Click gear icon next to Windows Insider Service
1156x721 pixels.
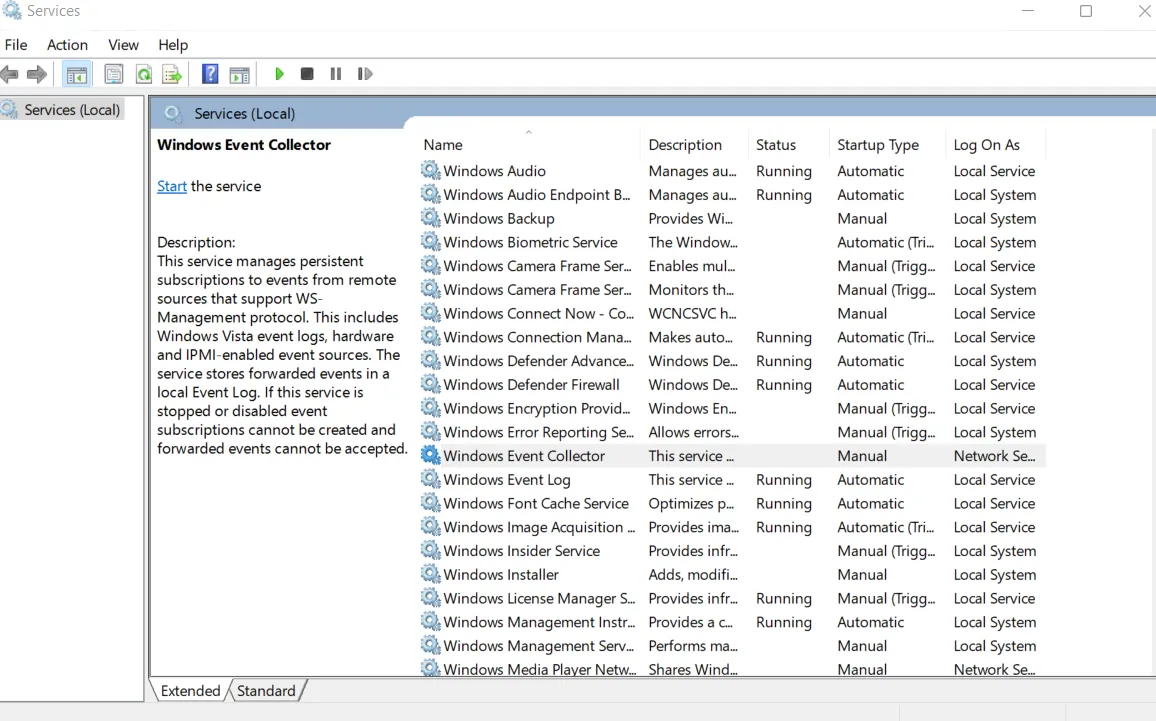(x=431, y=551)
